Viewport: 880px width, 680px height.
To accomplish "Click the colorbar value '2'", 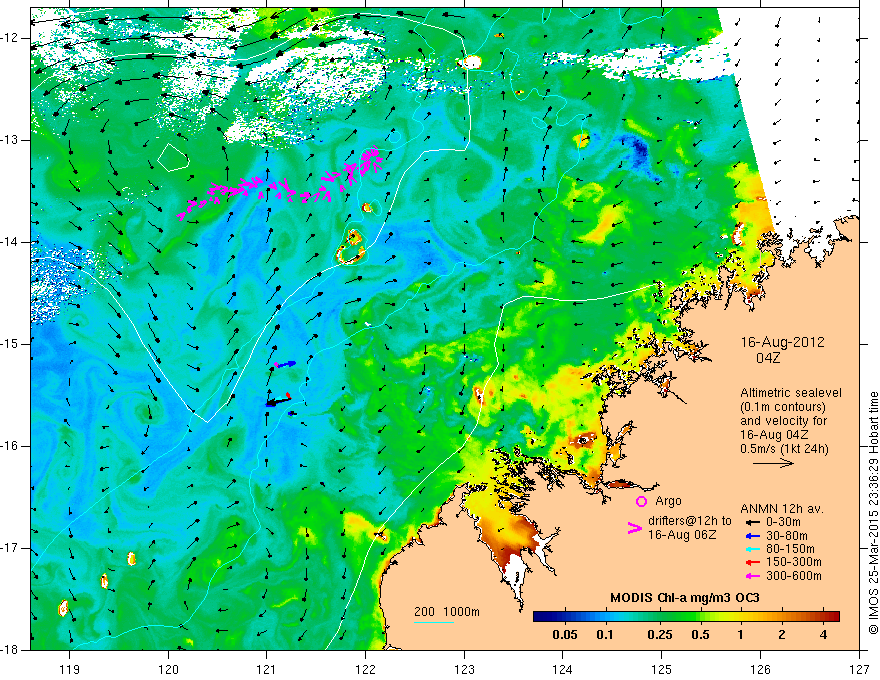I will [782, 635].
